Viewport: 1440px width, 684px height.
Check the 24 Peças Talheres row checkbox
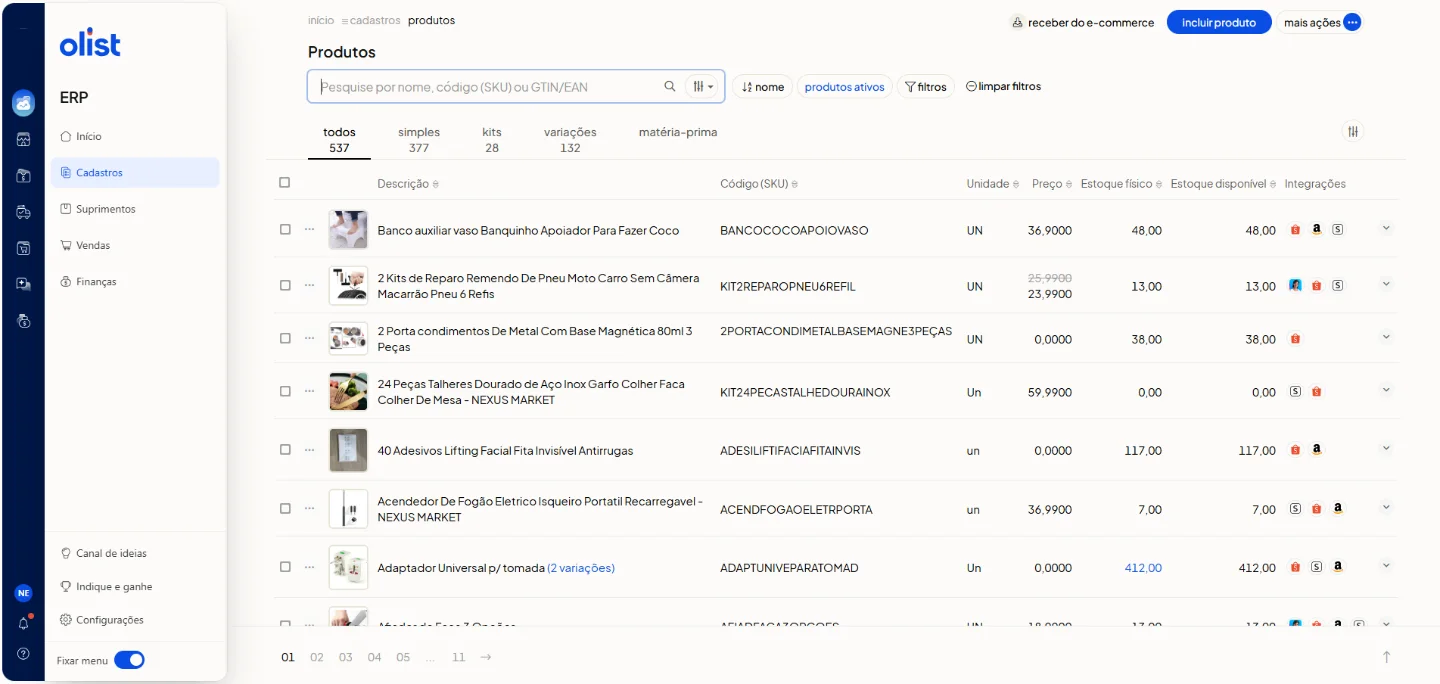[285, 391]
